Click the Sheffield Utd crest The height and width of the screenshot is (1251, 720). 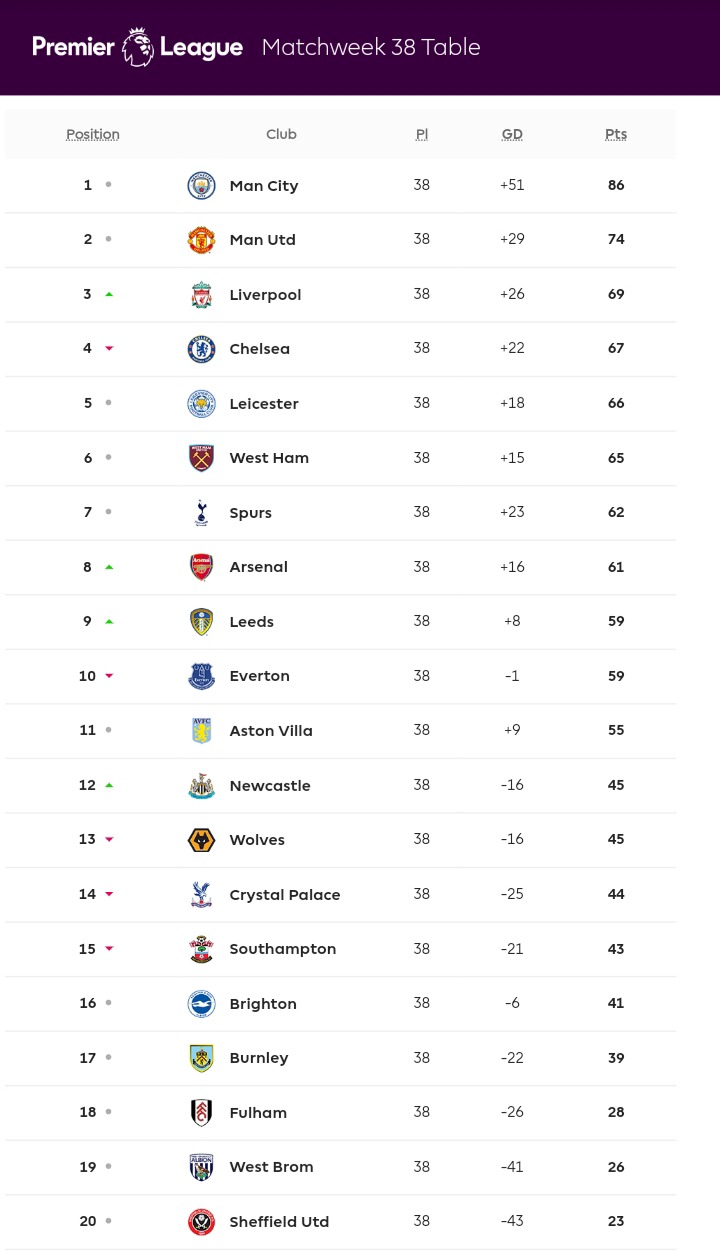201,1222
